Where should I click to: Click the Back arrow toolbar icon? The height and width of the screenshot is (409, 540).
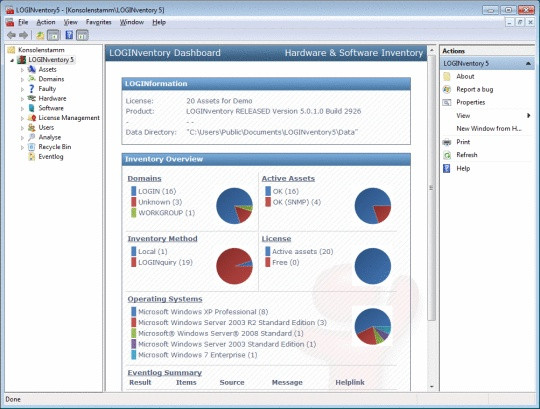(11, 35)
